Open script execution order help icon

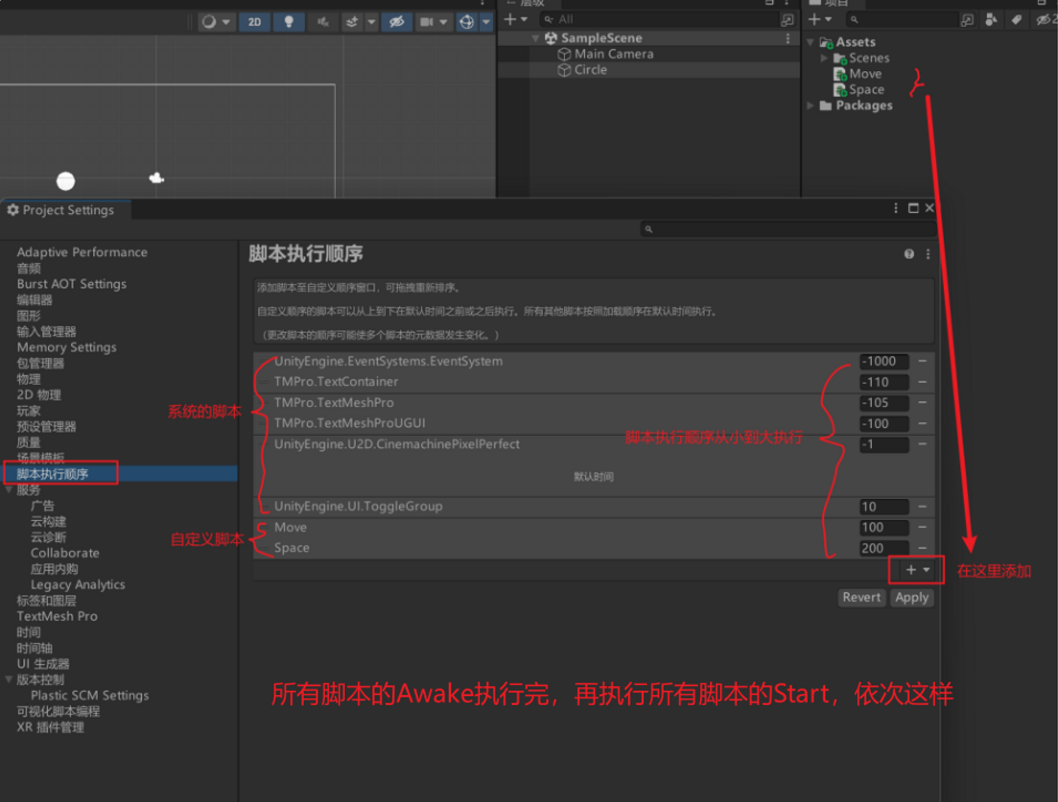point(909,254)
